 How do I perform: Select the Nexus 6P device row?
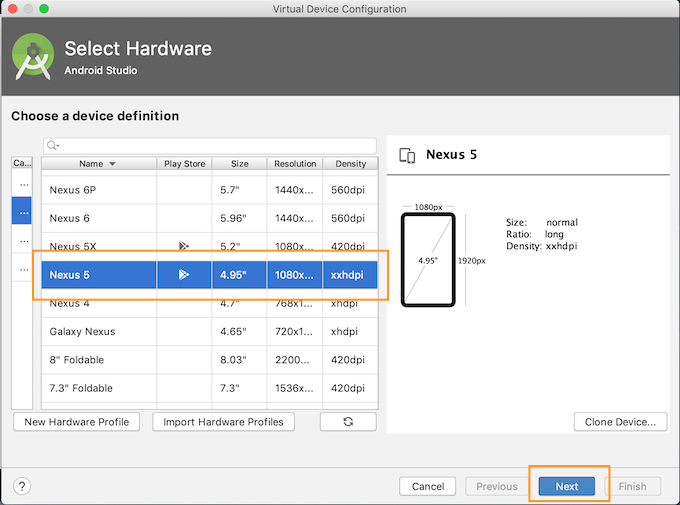(209, 190)
